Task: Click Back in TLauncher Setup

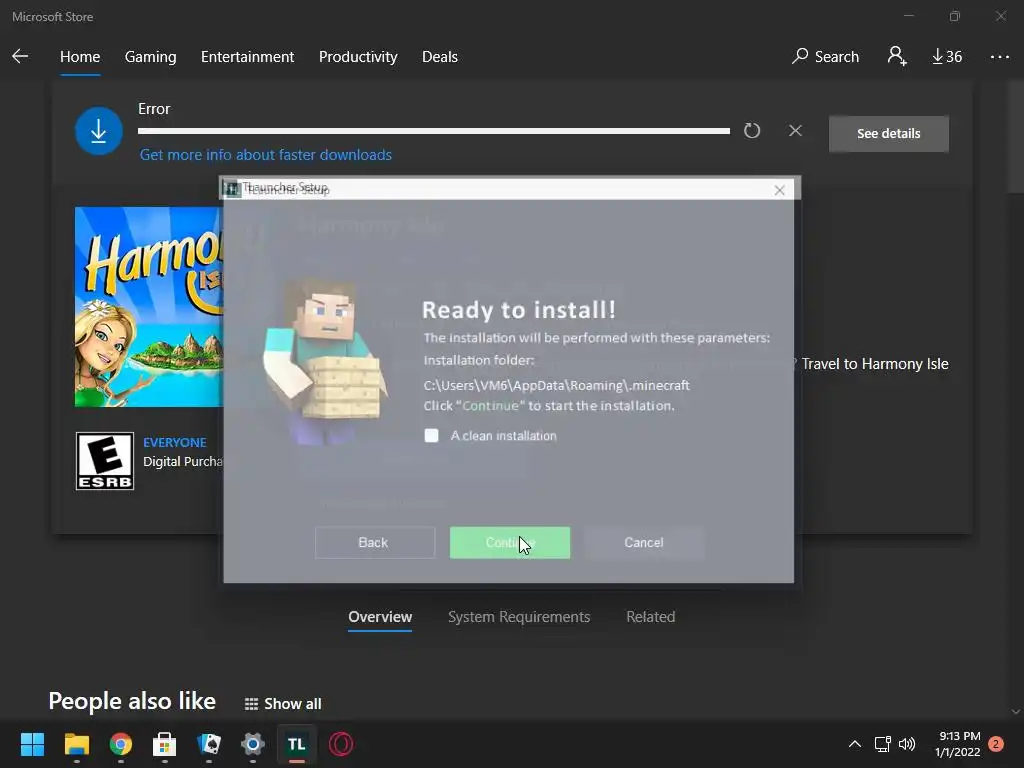Action: (x=375, y=543)
